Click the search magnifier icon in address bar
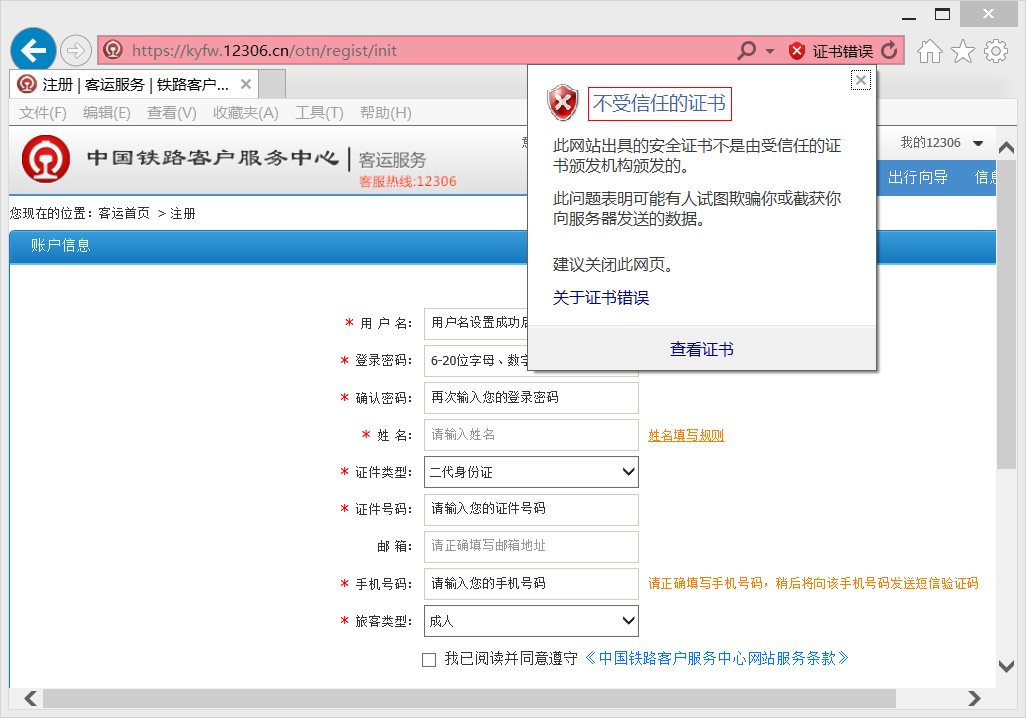Viewport: 1026px width, 718px height. click(746, 50)
